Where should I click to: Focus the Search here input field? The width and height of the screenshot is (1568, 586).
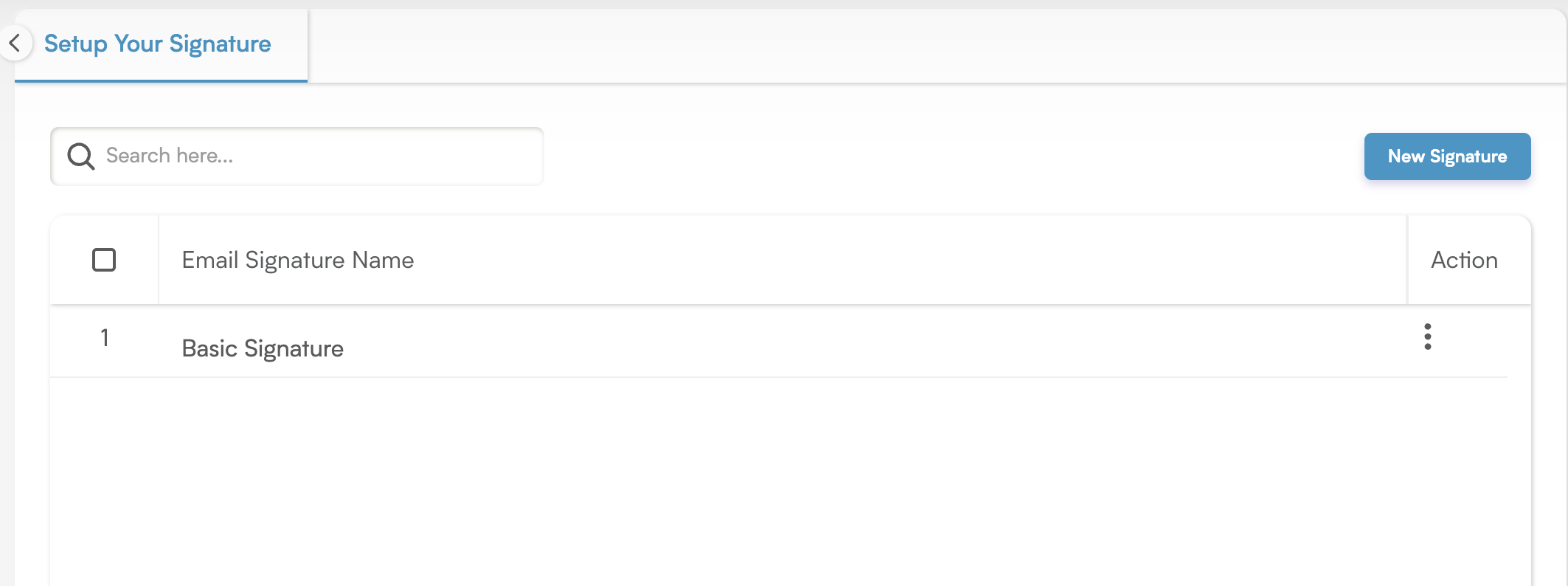297,156
